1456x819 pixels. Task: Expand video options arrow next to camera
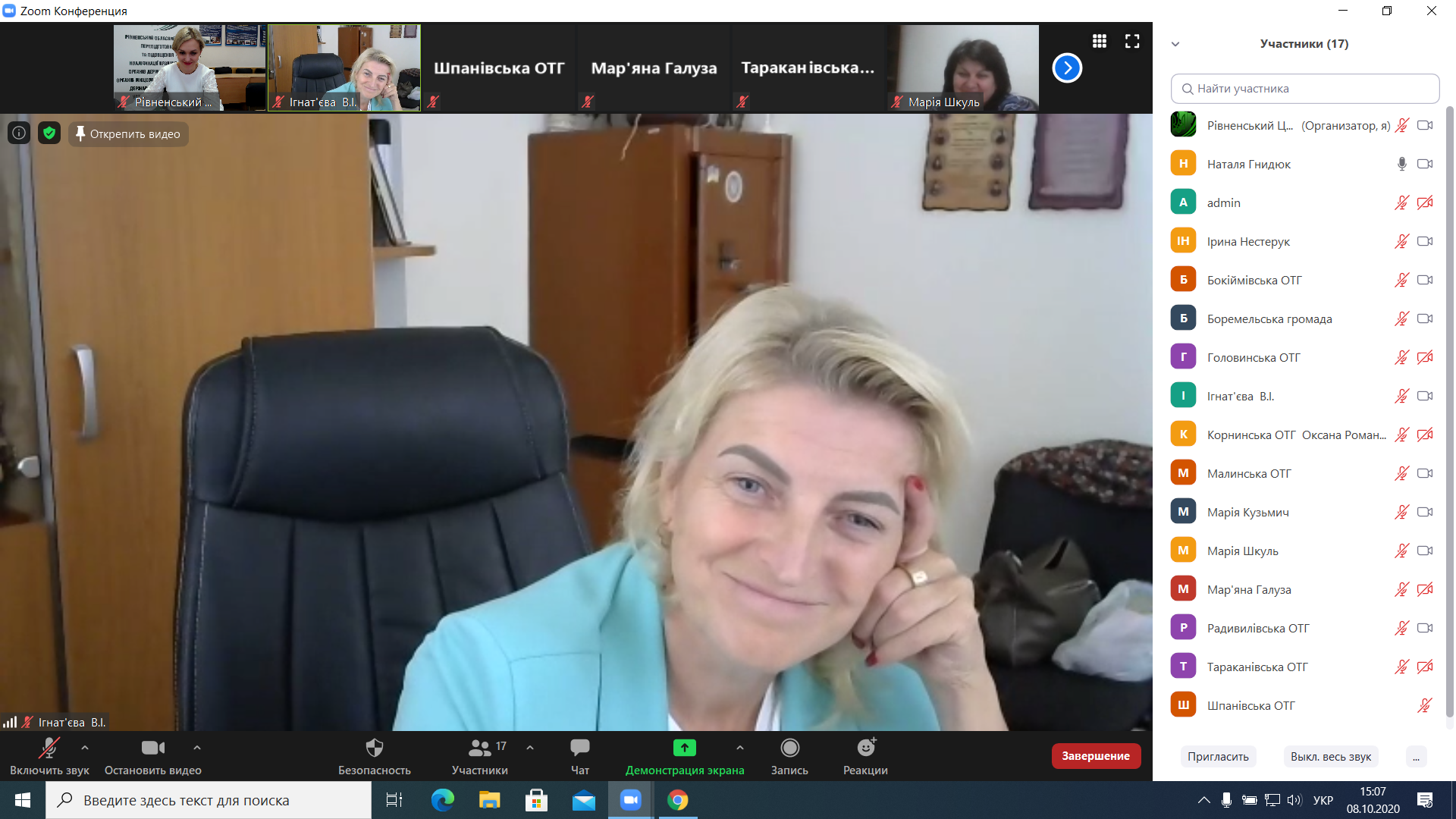197,748
